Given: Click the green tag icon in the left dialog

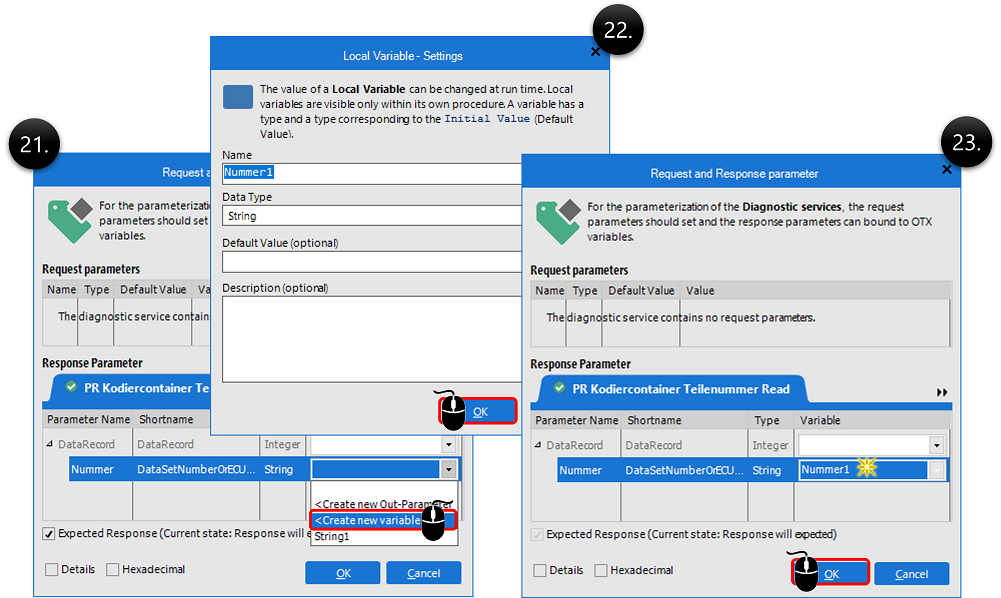Looking at the screenshot, I should tap(70, 220).
